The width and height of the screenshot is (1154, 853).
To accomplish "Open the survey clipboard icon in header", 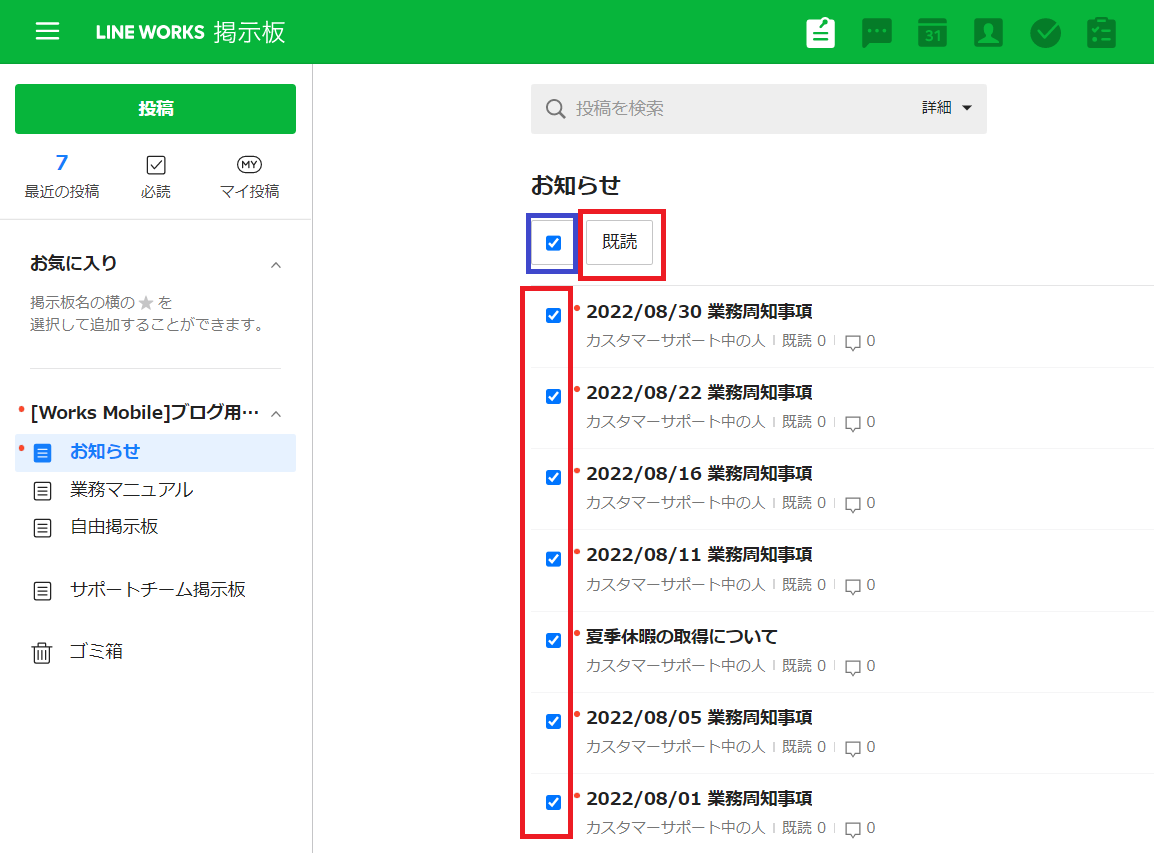I will coord(1101,32).
